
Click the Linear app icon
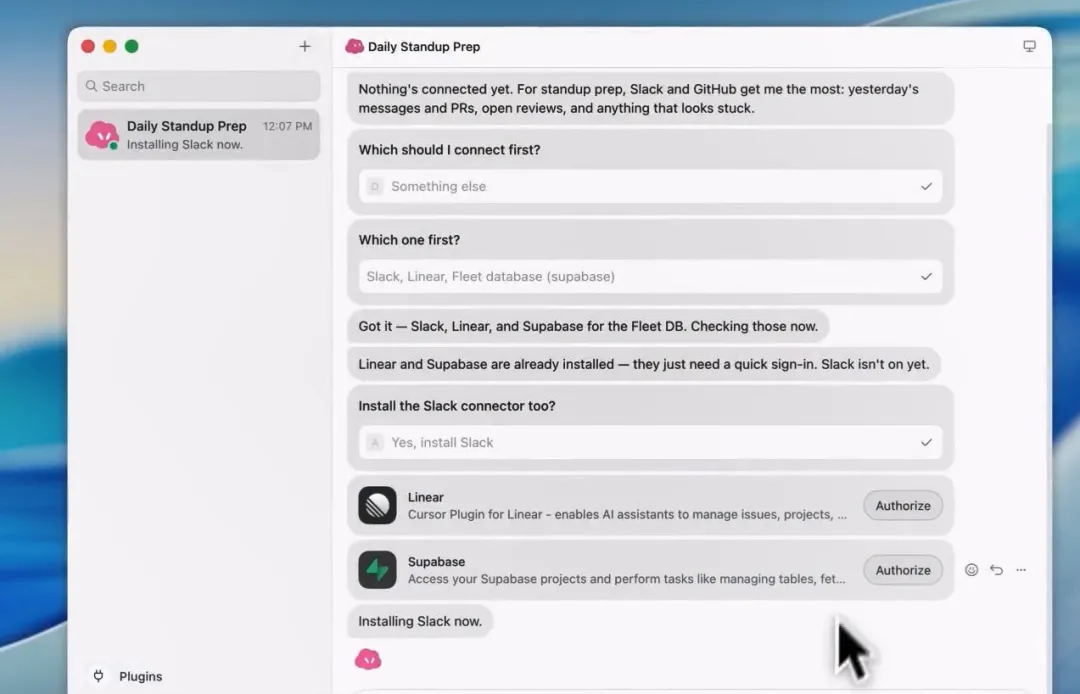pos(377,505)
